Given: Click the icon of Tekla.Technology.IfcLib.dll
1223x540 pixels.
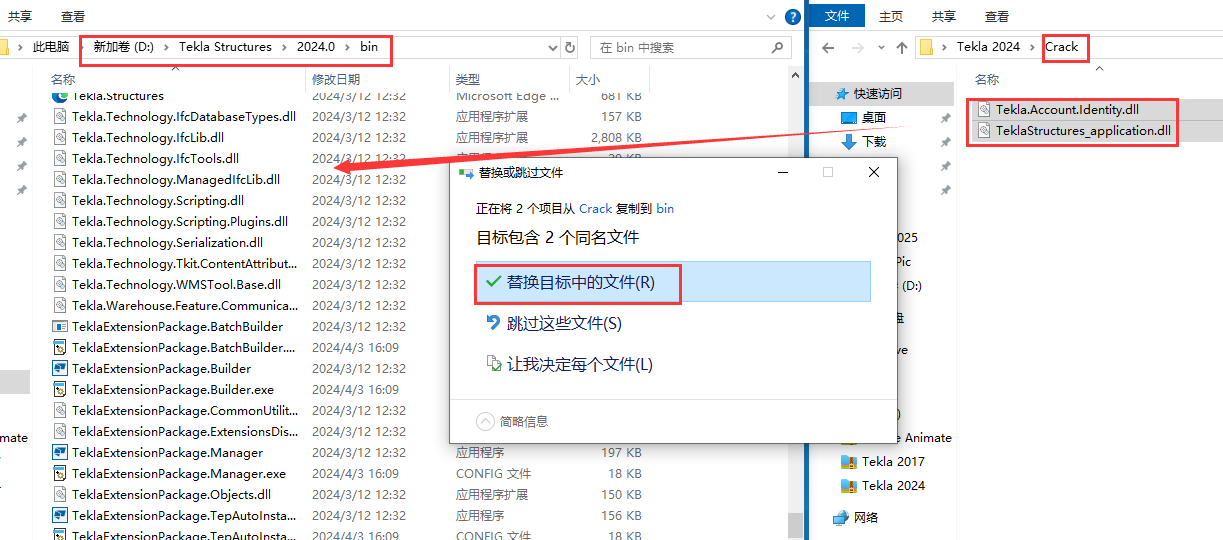Looking at the screenshot, I should (x=60, y=138).
